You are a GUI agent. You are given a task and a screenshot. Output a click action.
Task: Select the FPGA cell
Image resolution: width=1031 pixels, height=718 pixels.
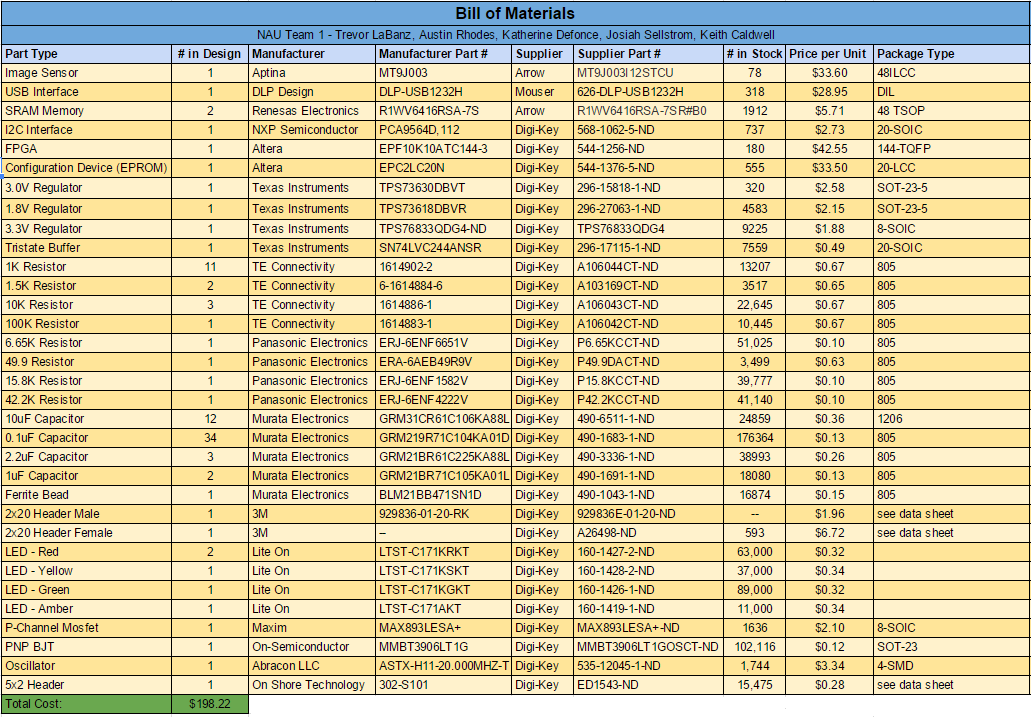[86, 149]
